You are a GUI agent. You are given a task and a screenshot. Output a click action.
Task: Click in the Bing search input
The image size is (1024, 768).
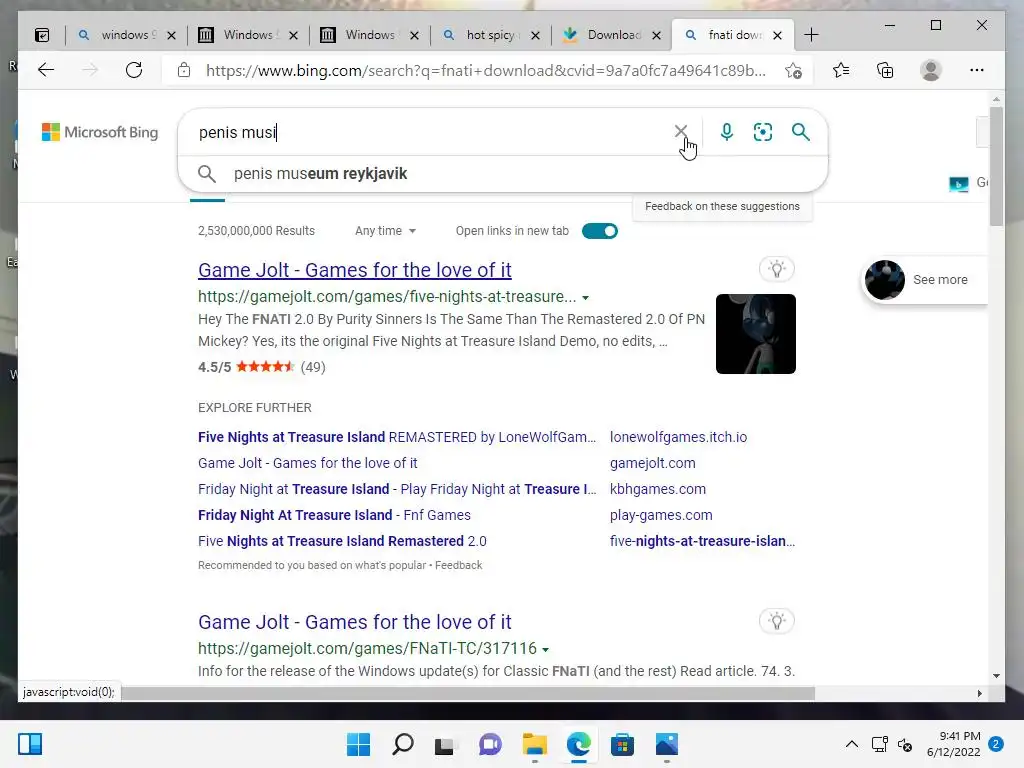pos(431,132)
